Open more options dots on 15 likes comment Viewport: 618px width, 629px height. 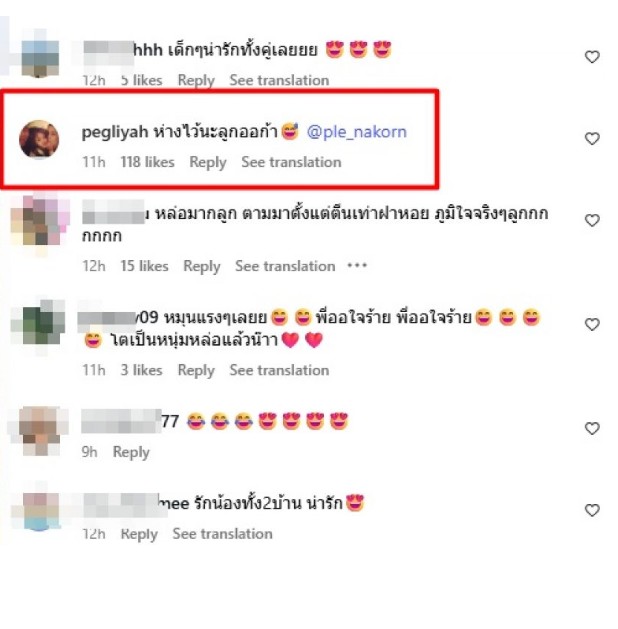(357, 266)
